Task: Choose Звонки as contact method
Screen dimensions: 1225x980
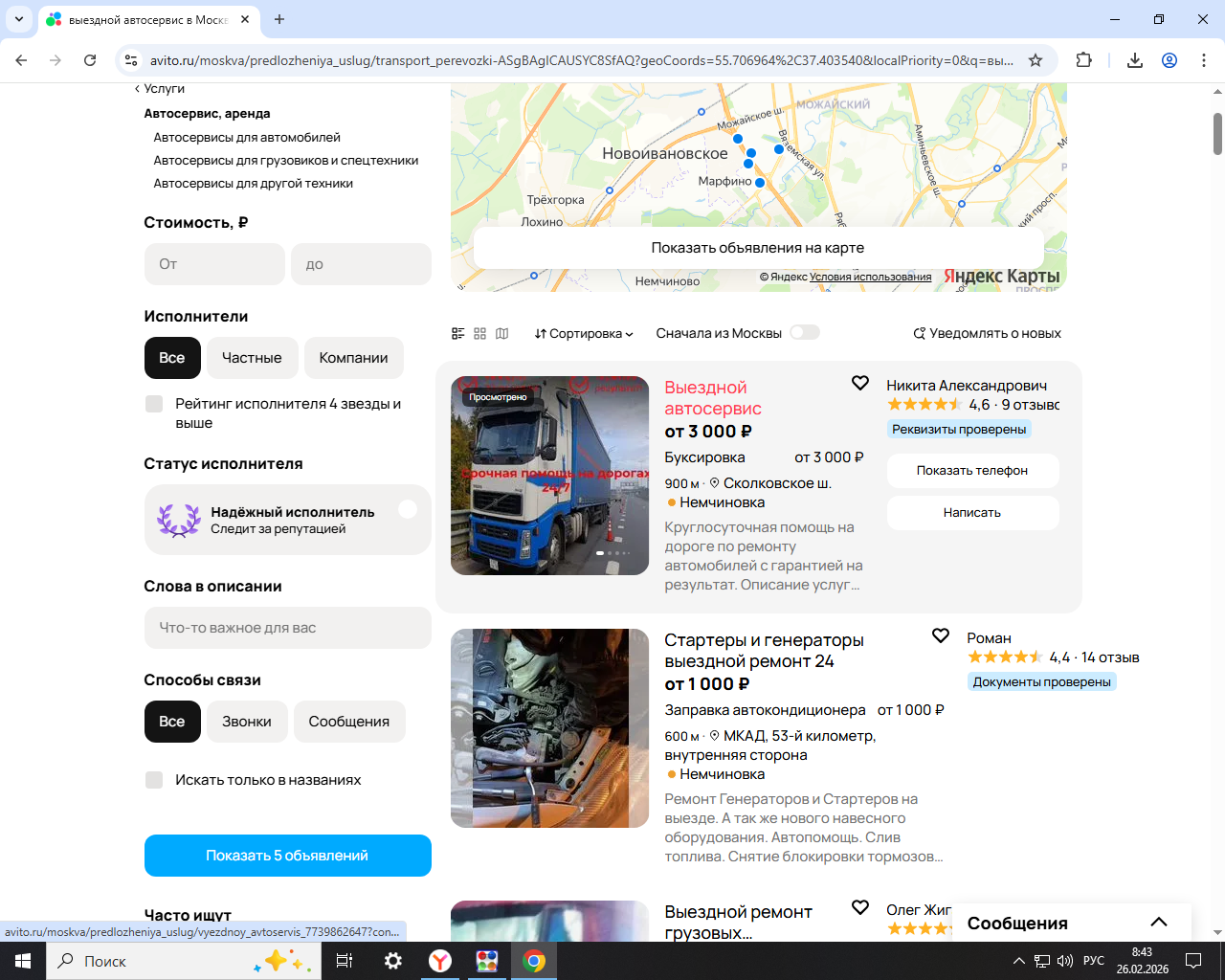Action: [247, 722]
